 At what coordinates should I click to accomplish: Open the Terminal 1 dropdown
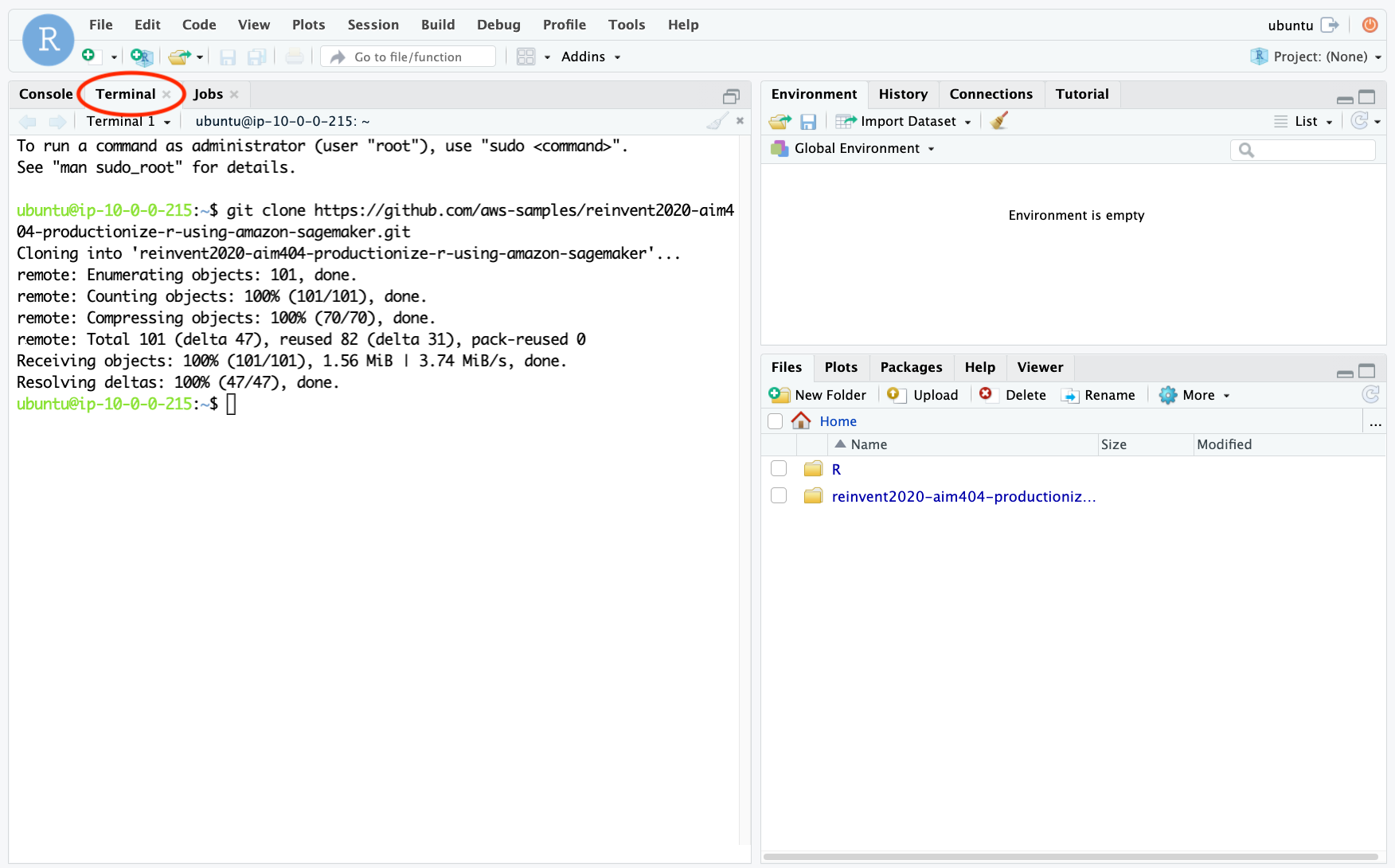[129, 121]
